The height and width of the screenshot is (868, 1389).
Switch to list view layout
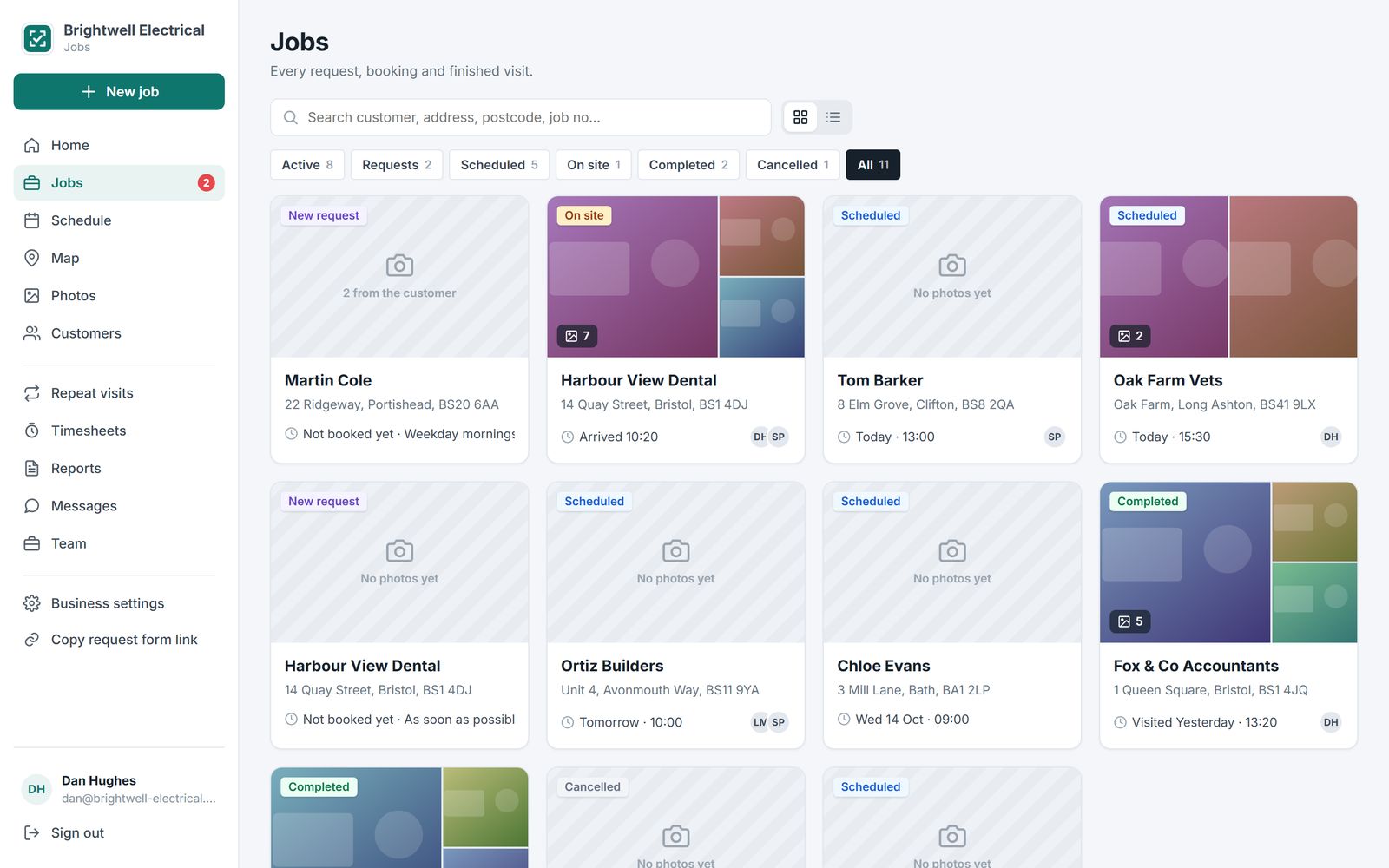click(x=833, y=117)
